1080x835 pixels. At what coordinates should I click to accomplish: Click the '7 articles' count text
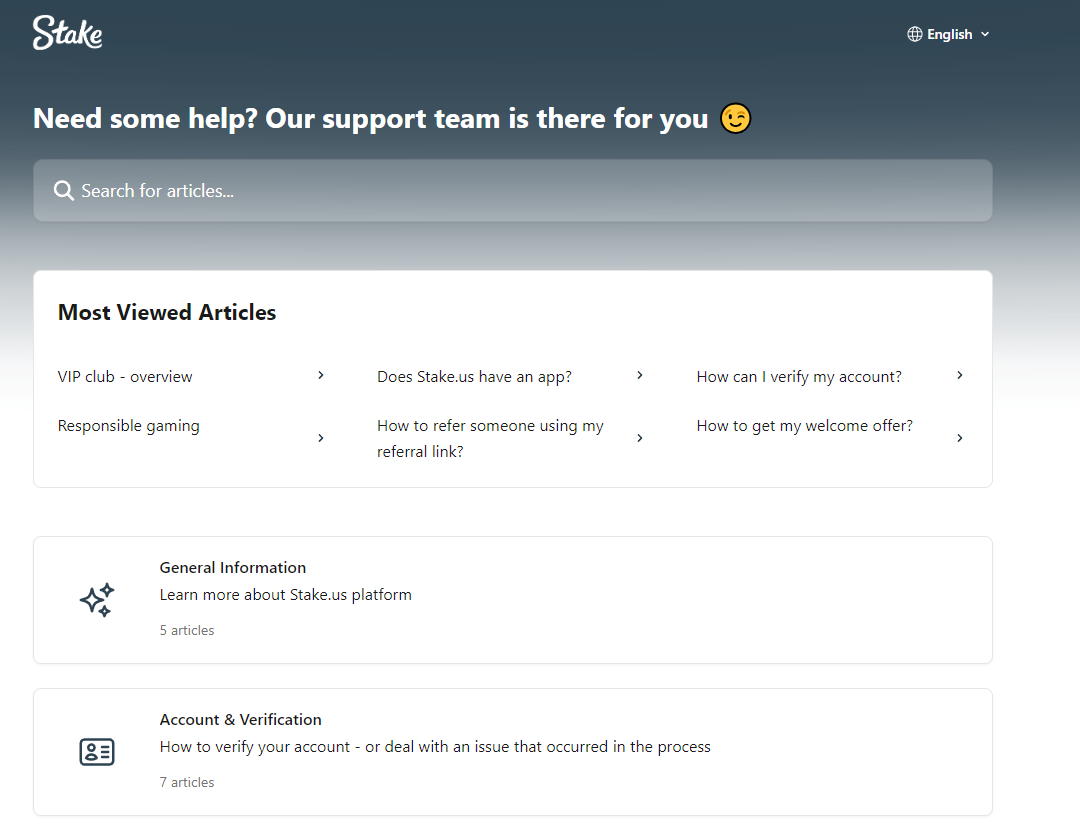(187, 783)
